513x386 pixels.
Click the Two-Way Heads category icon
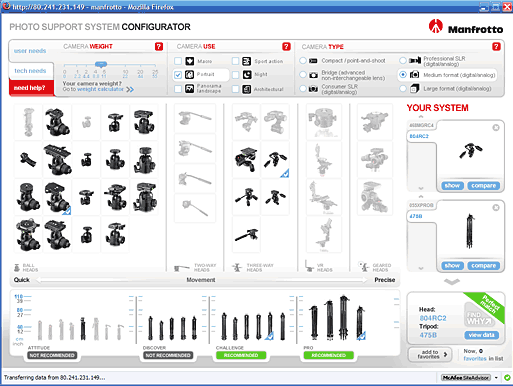182,268
